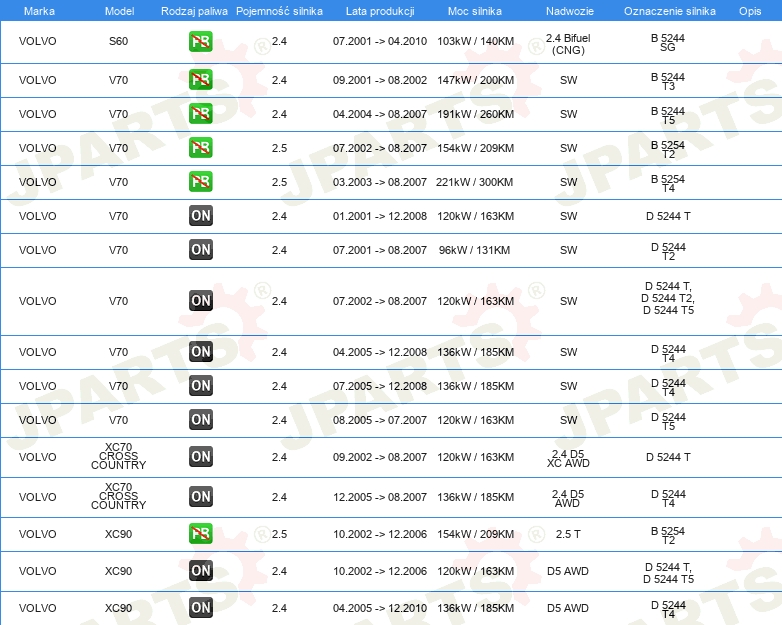Click the 221kW / 300KM power cell
This screenshot has height=625, width=782.
pos(474,182)
